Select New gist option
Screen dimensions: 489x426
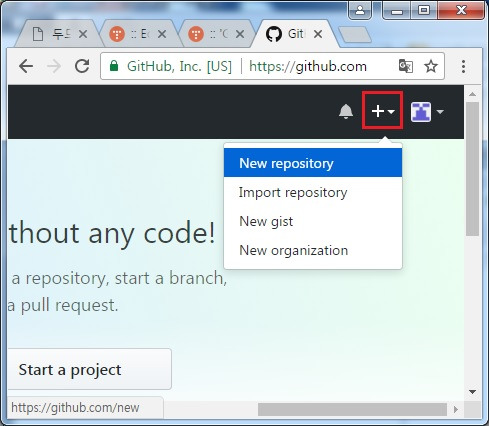[x=313, y=221]
